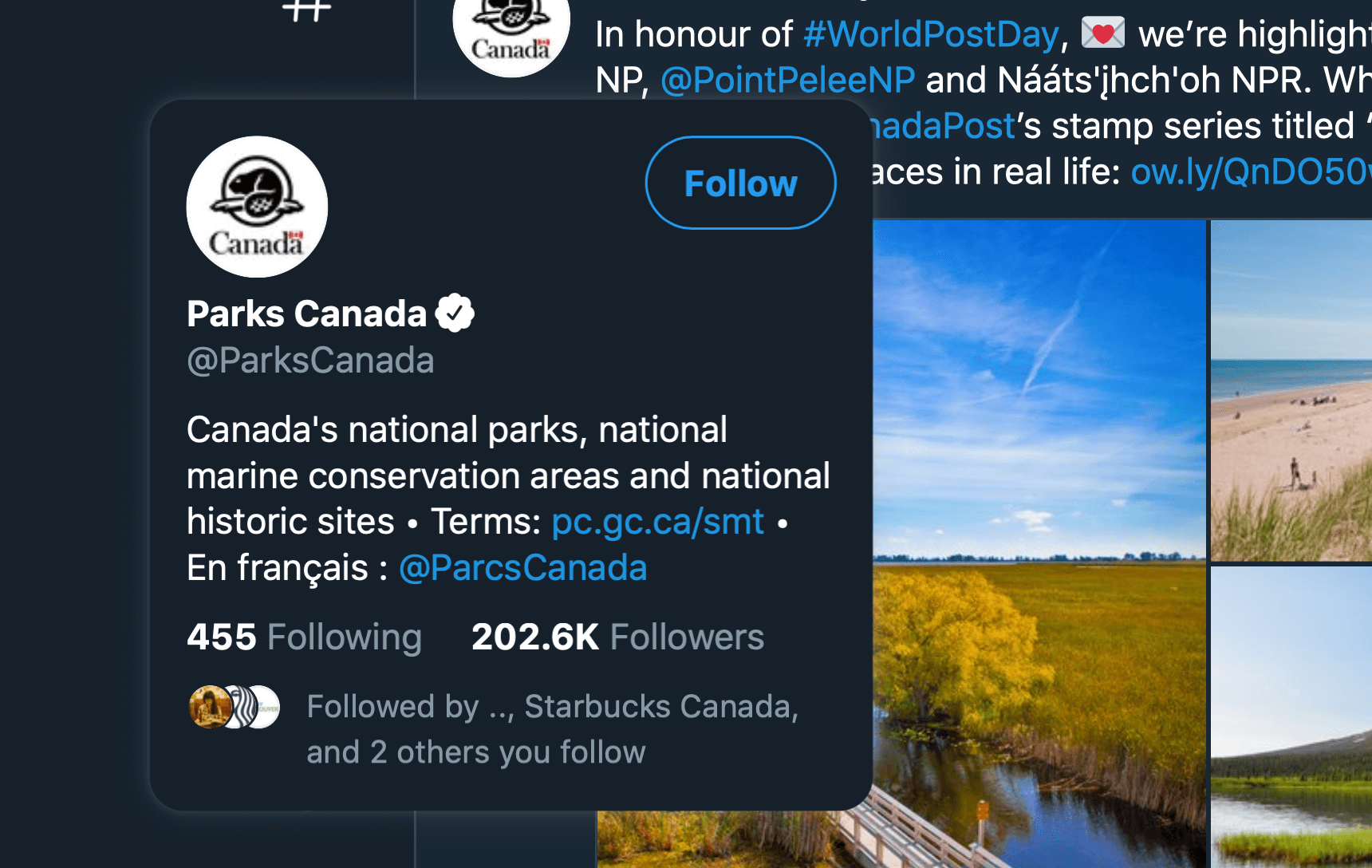The height and width of the screenshot is (868, 1372).
Task: Click the verified badge next to Parks Canada
Action: 455,313
